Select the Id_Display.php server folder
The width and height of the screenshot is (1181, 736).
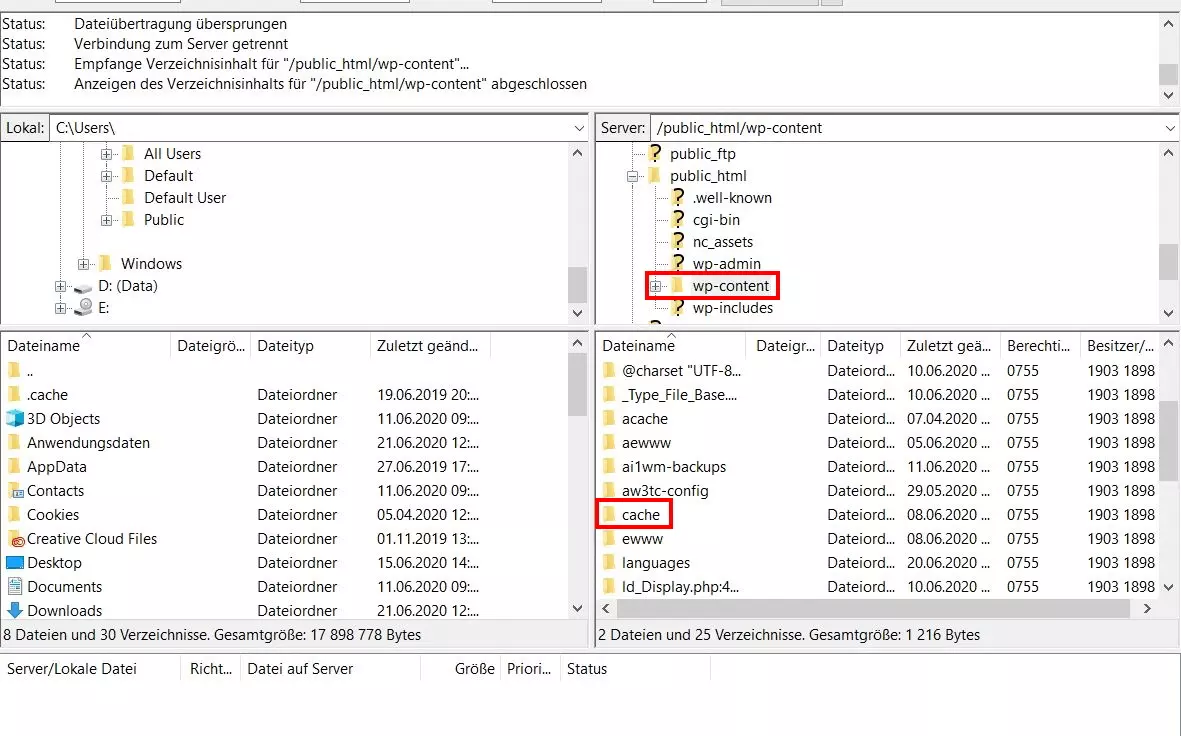[x=680, y=587]
